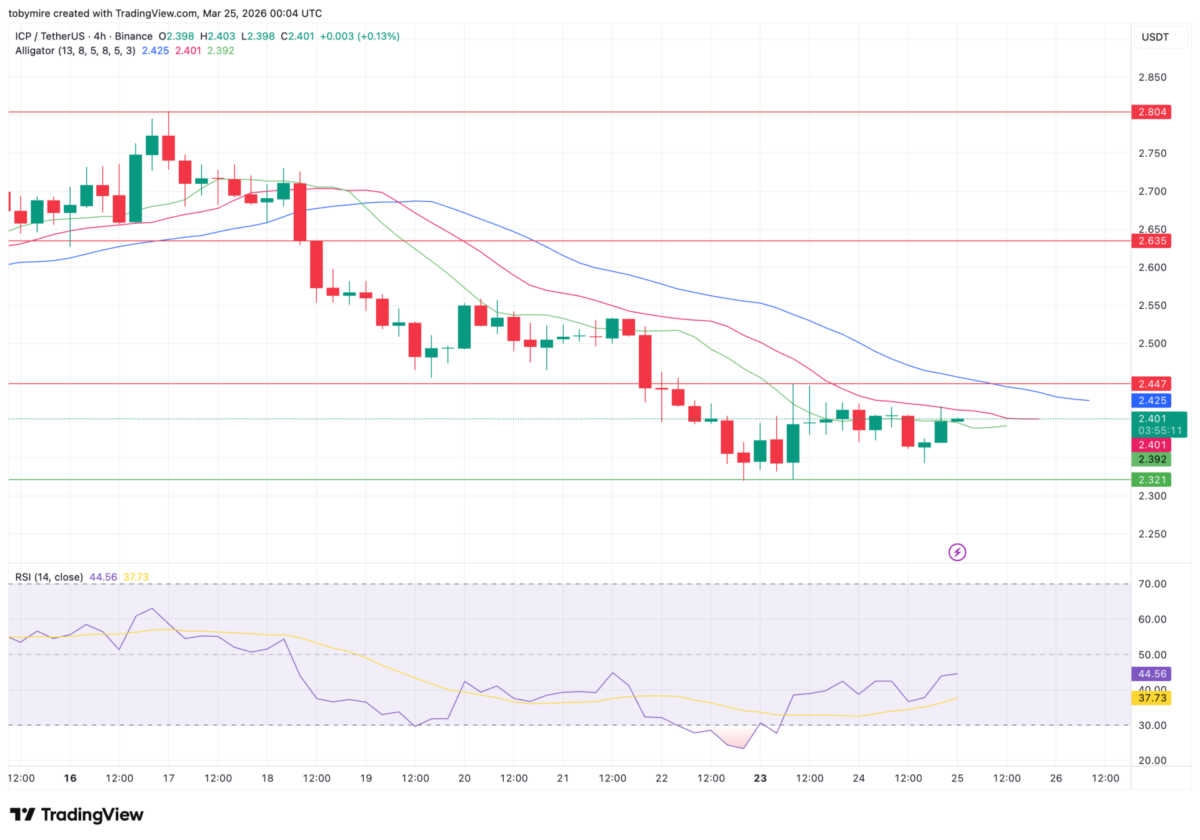Image resolution: width=1200 pixels, height=840 pixels.
Task: Click the tobymire TradingView.com attribution text
Action: click(165, 13)
